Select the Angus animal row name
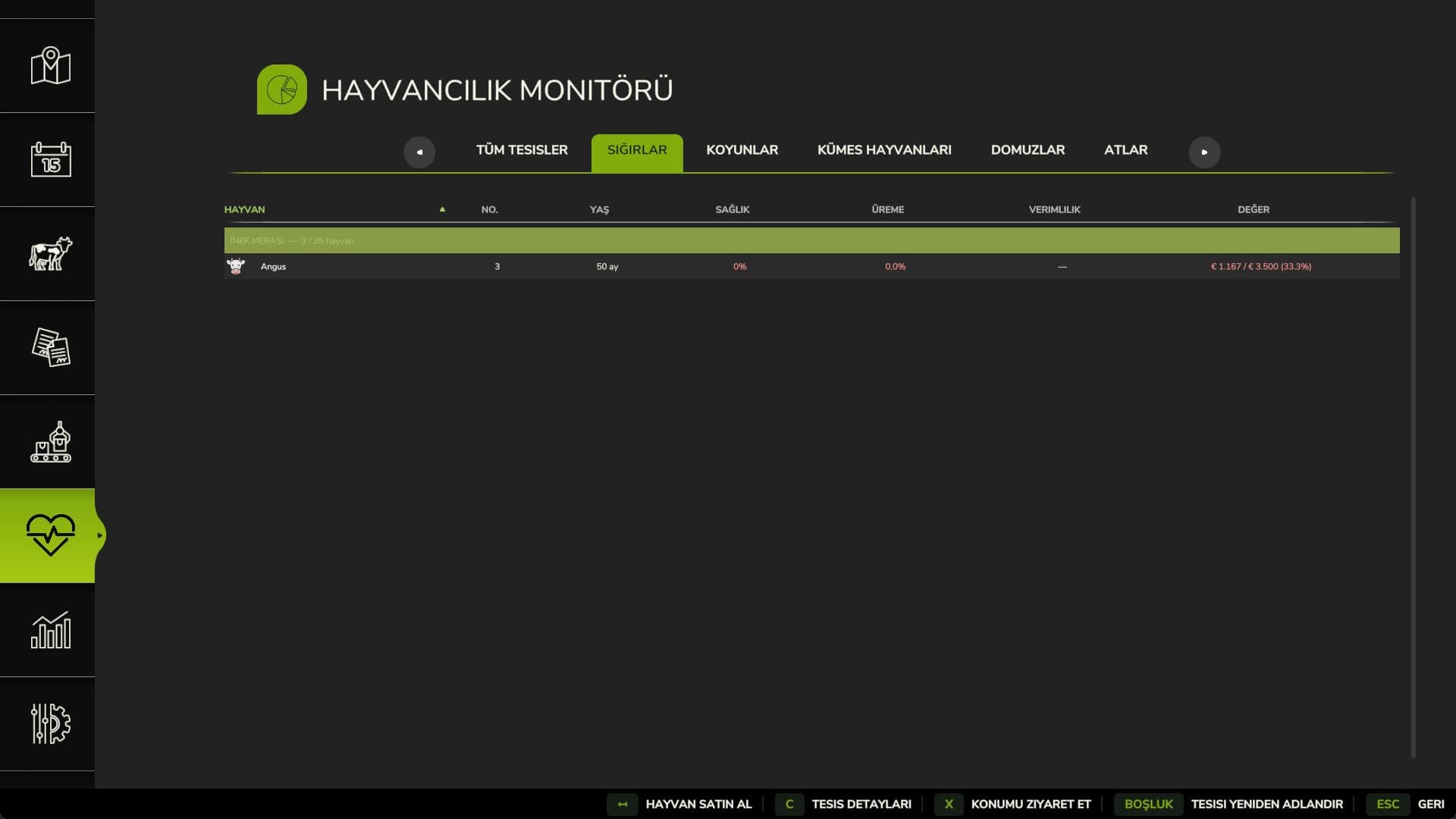 point(273,266)
